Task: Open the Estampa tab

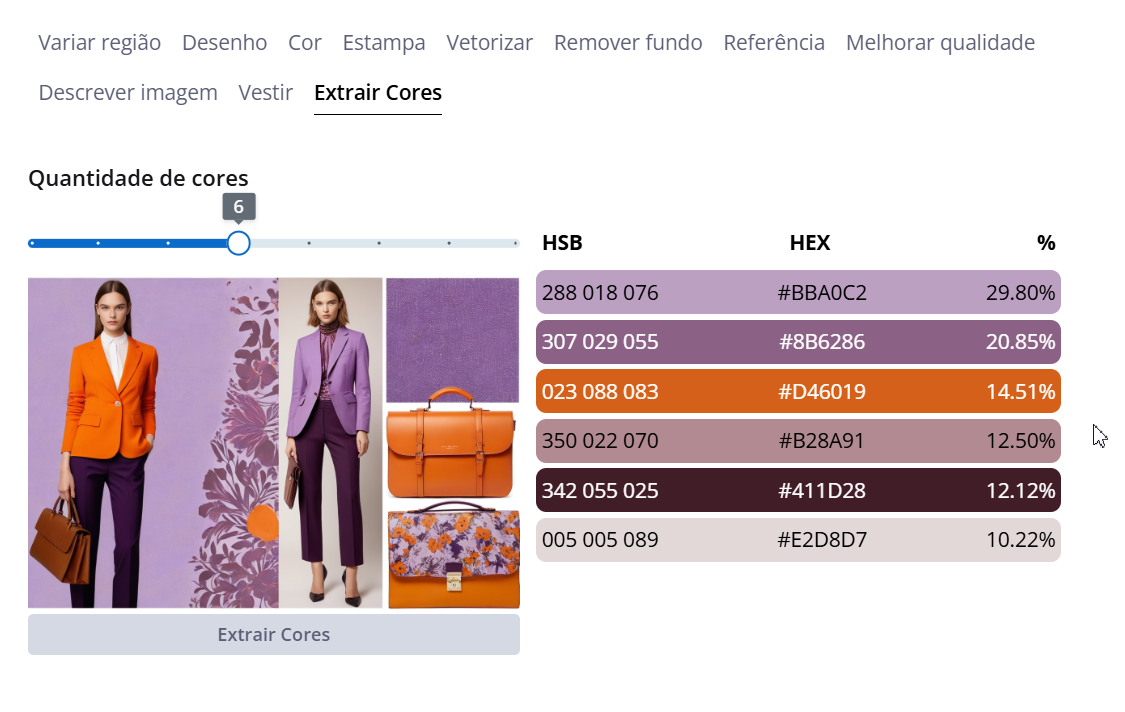Action: click(x=384, y=43)
